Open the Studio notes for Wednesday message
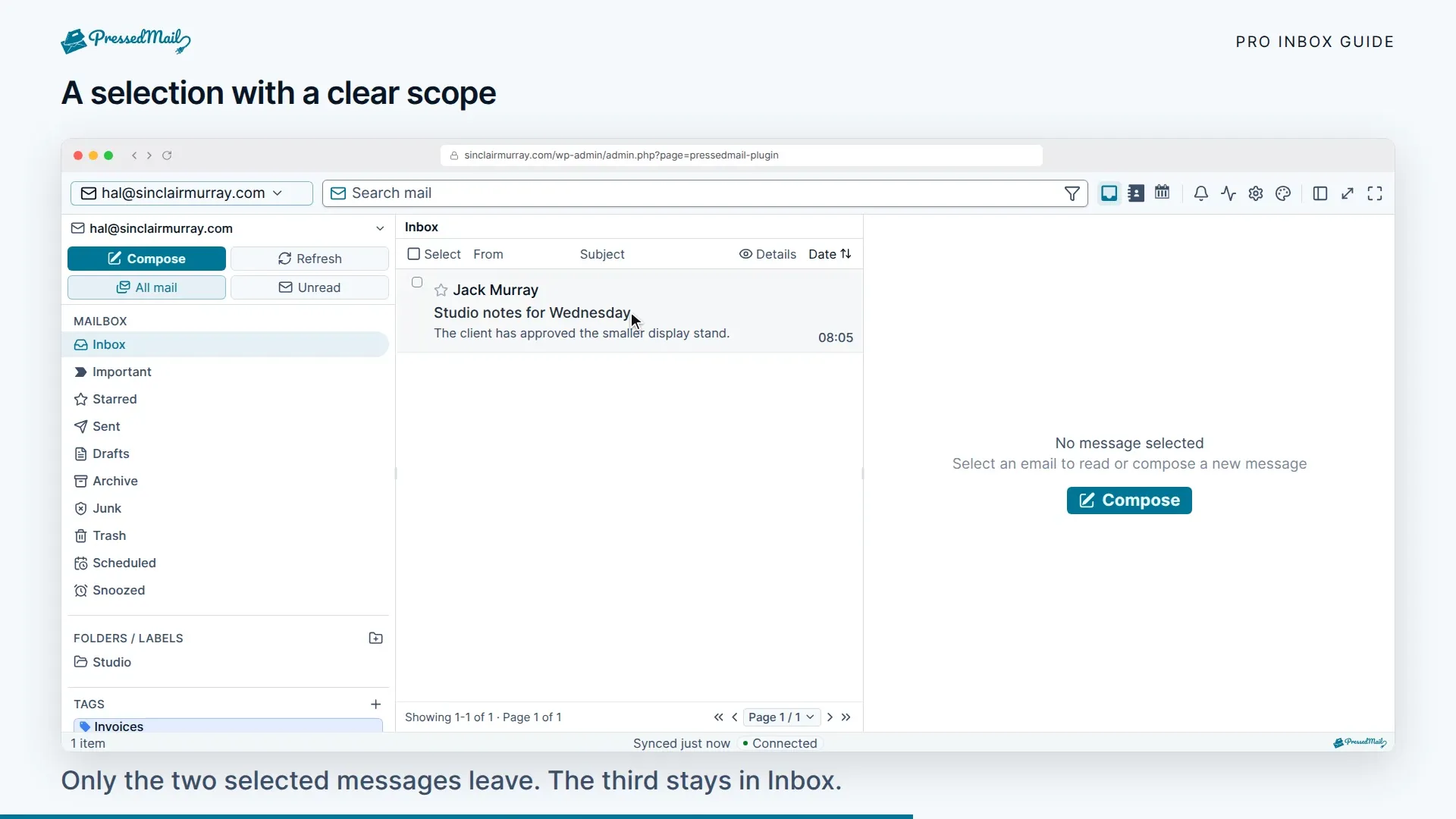 pos(629,312)
